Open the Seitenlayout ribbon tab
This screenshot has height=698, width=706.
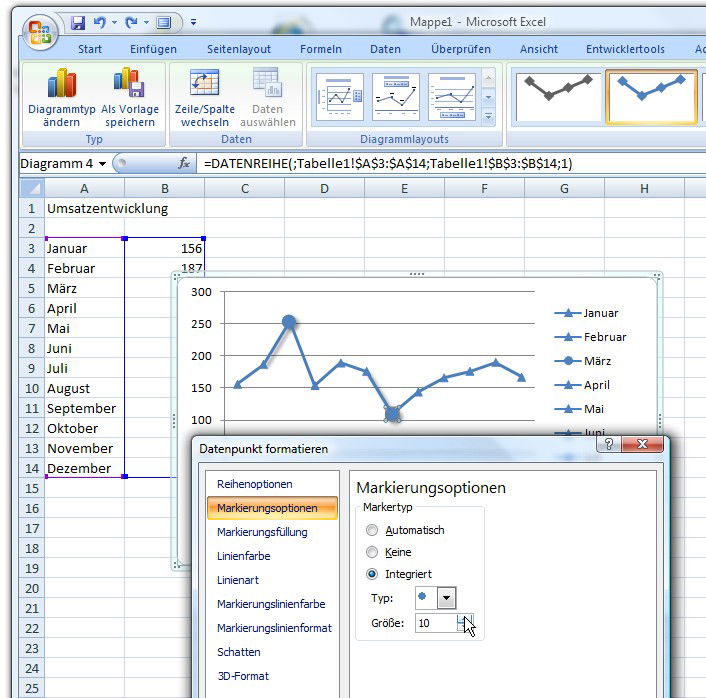point(239,49)
